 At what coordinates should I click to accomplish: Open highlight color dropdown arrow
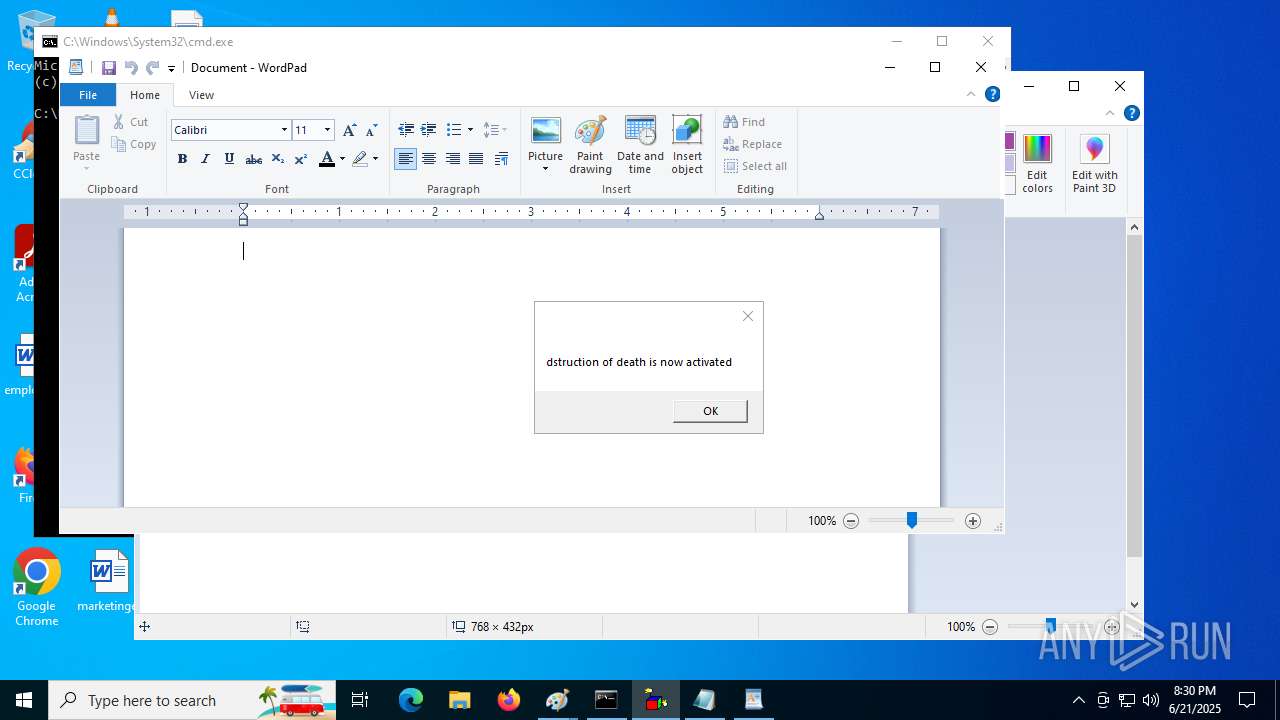(375, 159)
